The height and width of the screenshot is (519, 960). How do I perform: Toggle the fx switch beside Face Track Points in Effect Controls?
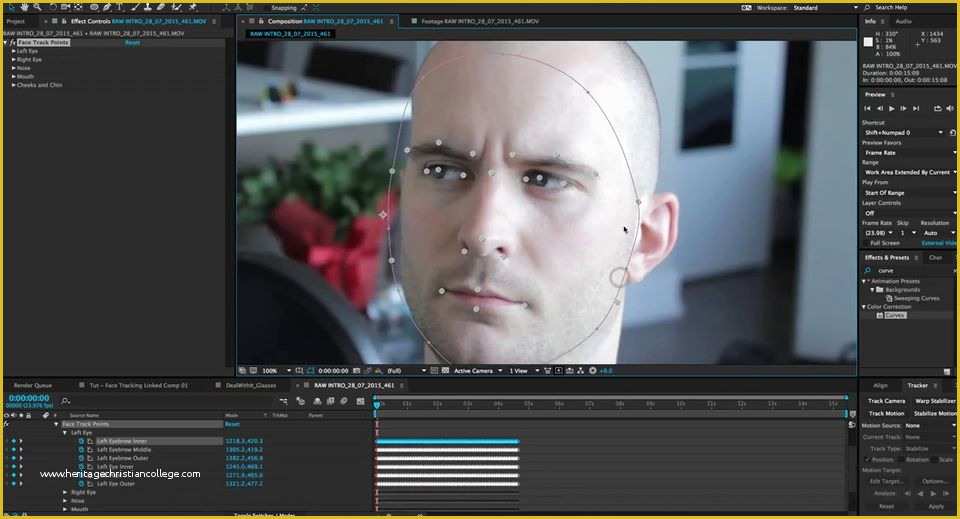(12, 42)
